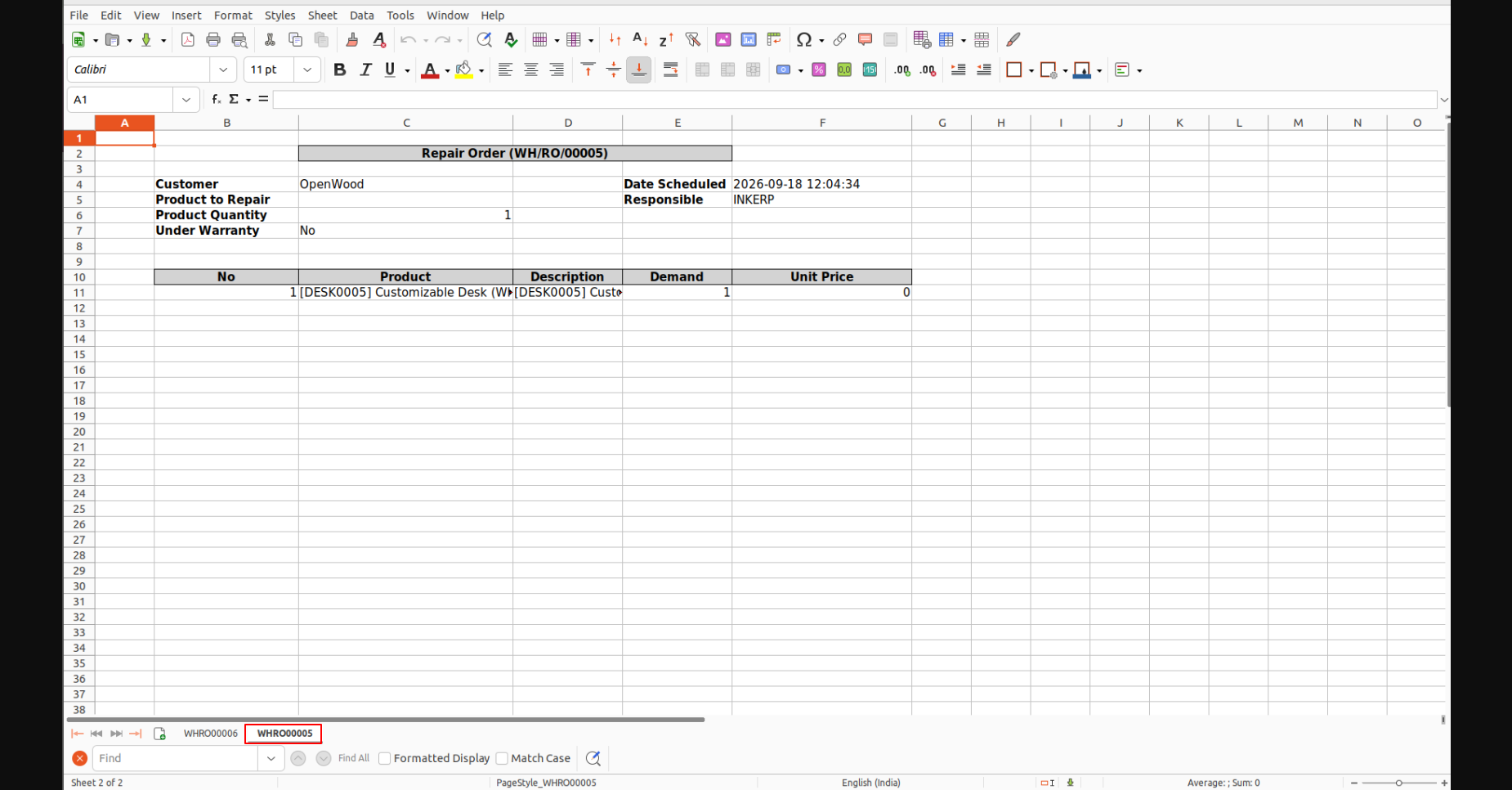Open font size dropdown
Image resolution: width=1512 pixels, height=790 pixels.
point(307,70)
